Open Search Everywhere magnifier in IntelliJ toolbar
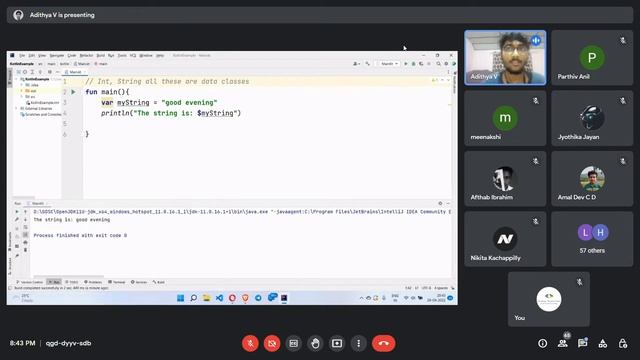The image size is (640, 360). [438, 64]
